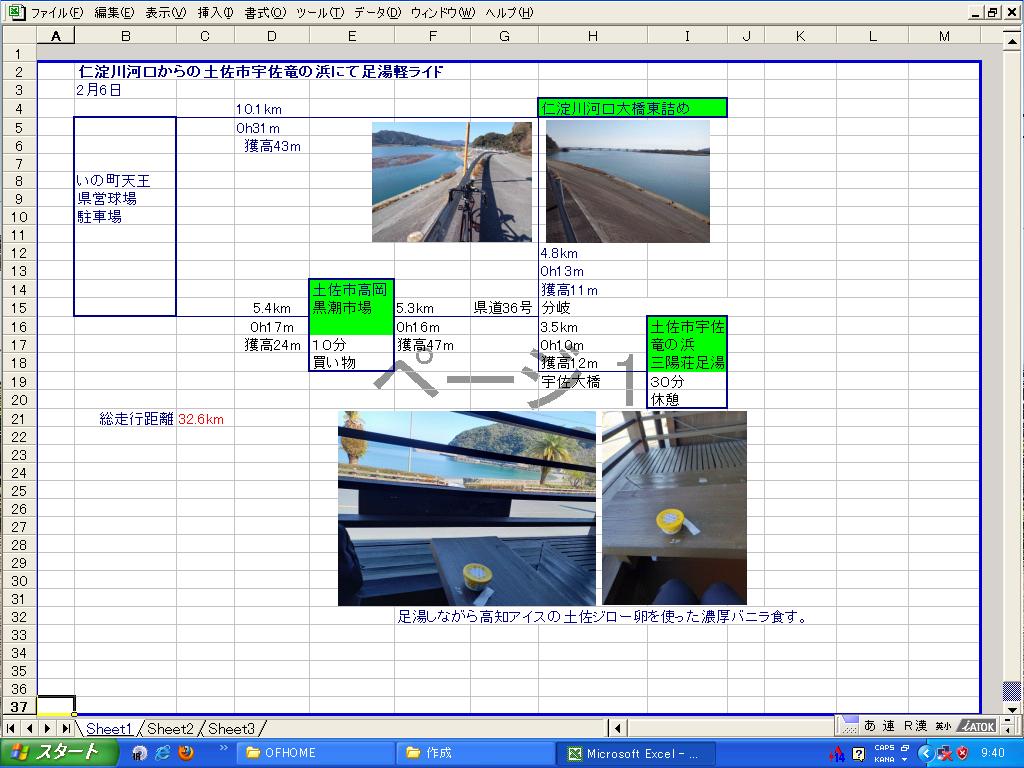
Task: Click the help question mark tray icon
Action: click(858, 753)
